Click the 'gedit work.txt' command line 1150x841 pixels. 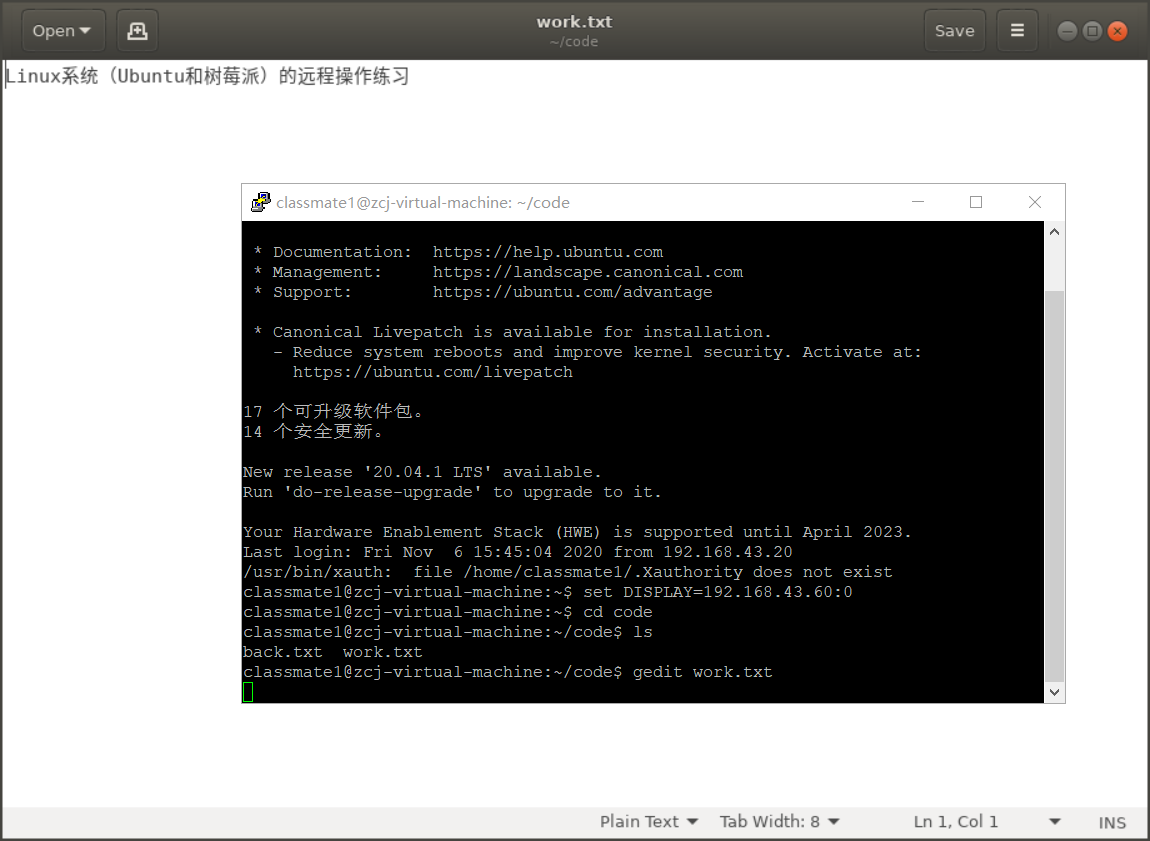pyautogui.click(x=508, y=672)
